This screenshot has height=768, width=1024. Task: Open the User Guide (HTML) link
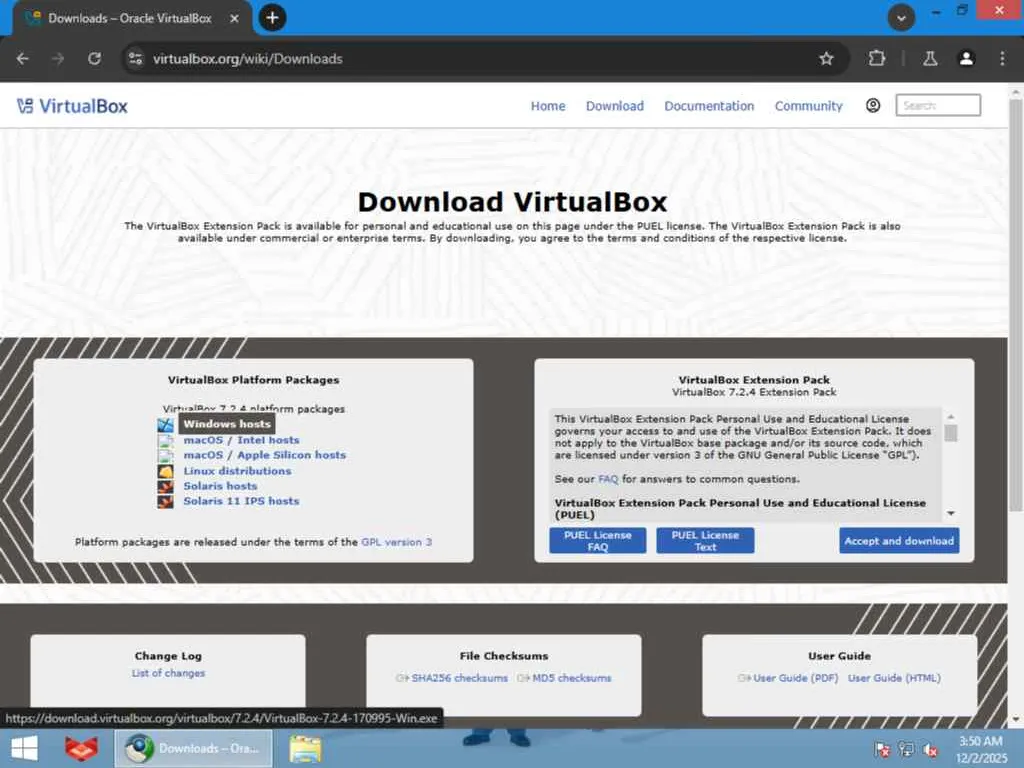[894, 679]
